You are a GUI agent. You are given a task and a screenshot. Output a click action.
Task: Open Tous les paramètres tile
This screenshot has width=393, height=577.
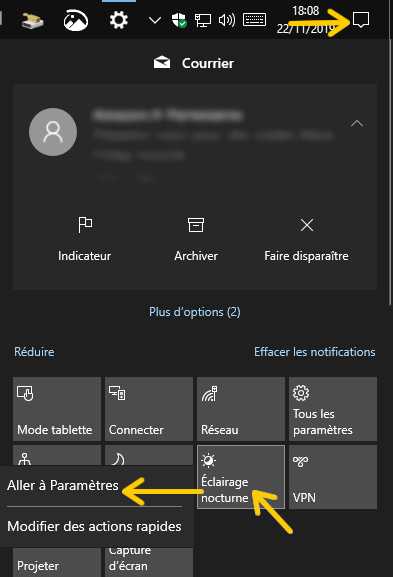tap(333, 408)
